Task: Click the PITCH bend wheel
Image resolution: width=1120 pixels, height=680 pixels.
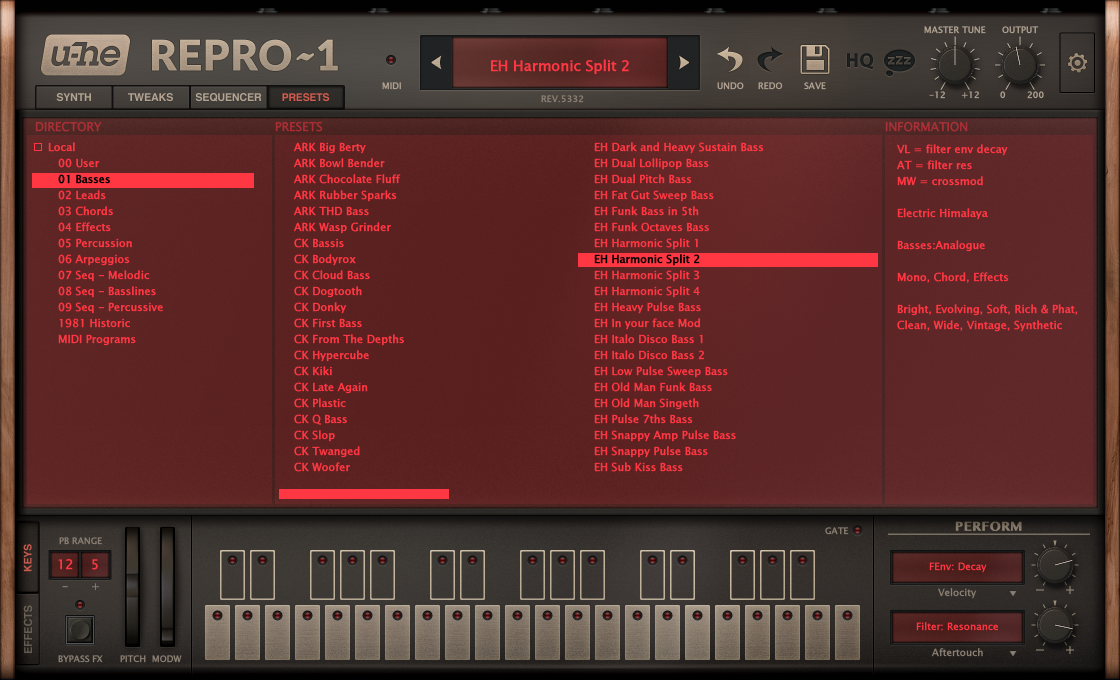Action: coord(132,587)
